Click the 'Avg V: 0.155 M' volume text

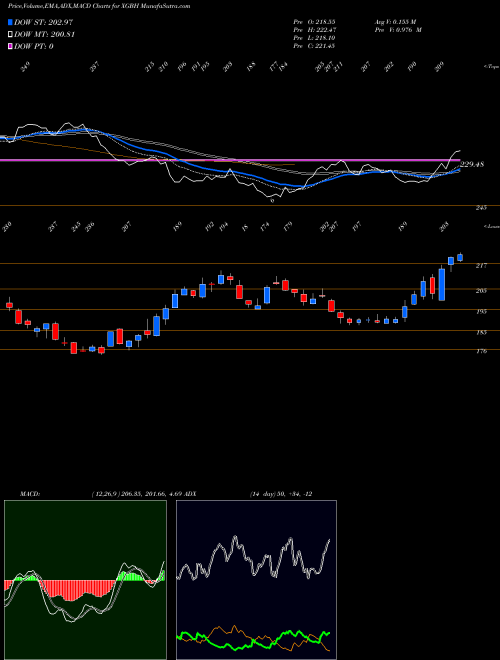395,21
